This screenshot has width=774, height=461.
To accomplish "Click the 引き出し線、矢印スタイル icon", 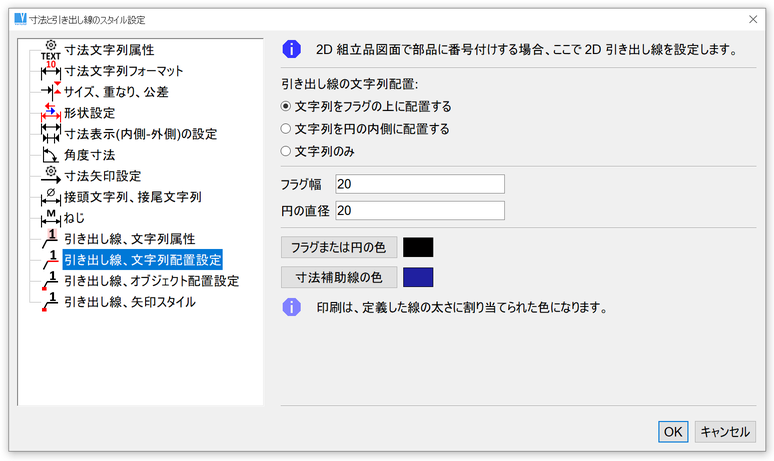I will [50, 301].
